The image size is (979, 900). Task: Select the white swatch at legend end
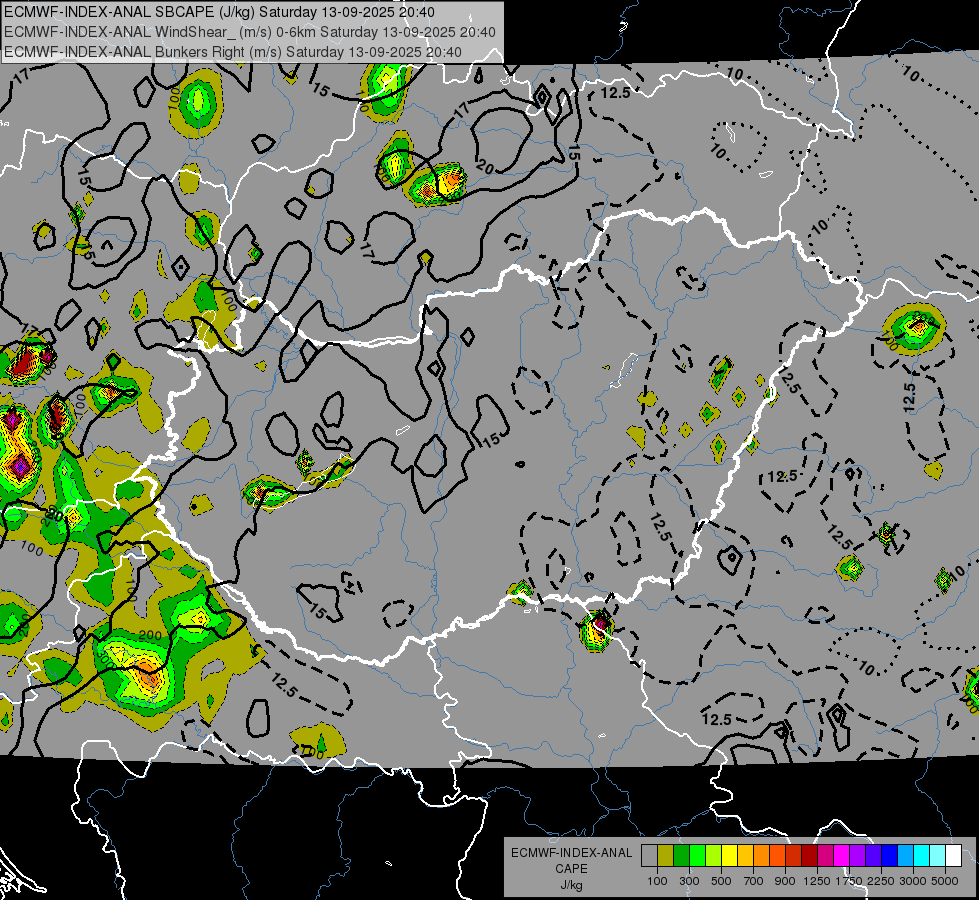pos(953,855)
